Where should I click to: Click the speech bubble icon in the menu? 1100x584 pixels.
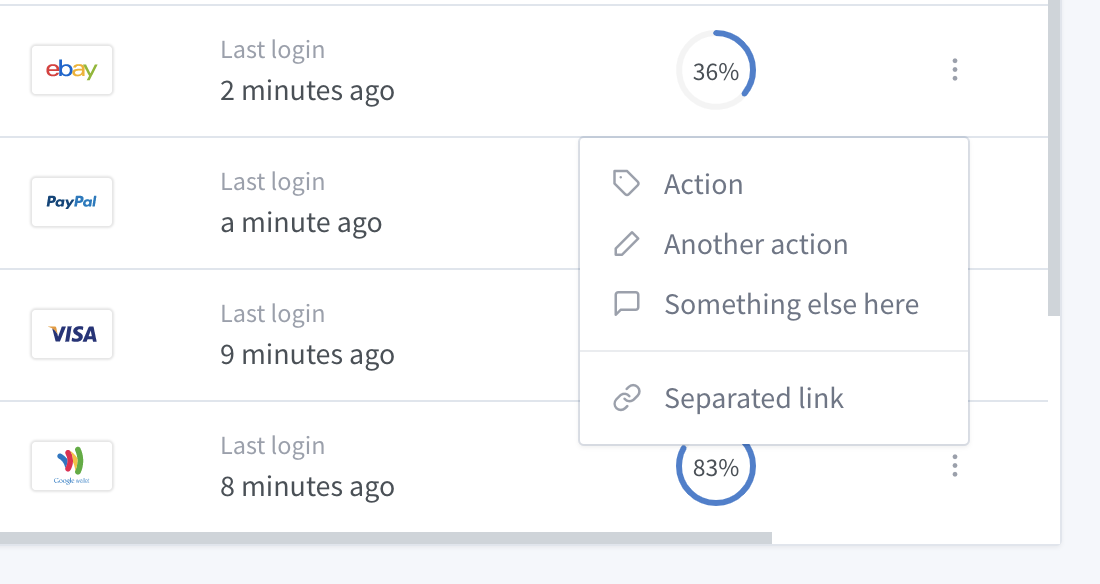pyautogui.click(x=628, y=304)
